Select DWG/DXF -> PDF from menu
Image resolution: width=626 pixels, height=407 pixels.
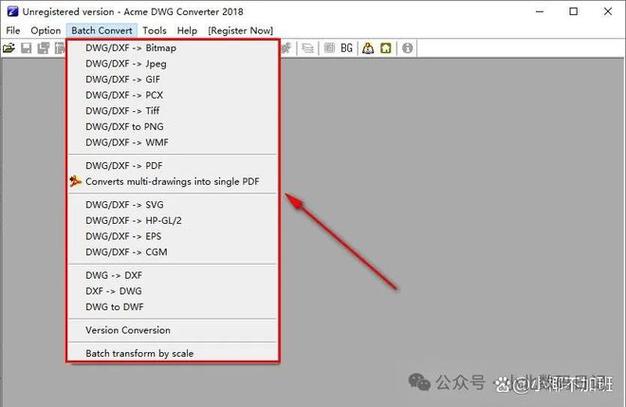coord(125,166)
